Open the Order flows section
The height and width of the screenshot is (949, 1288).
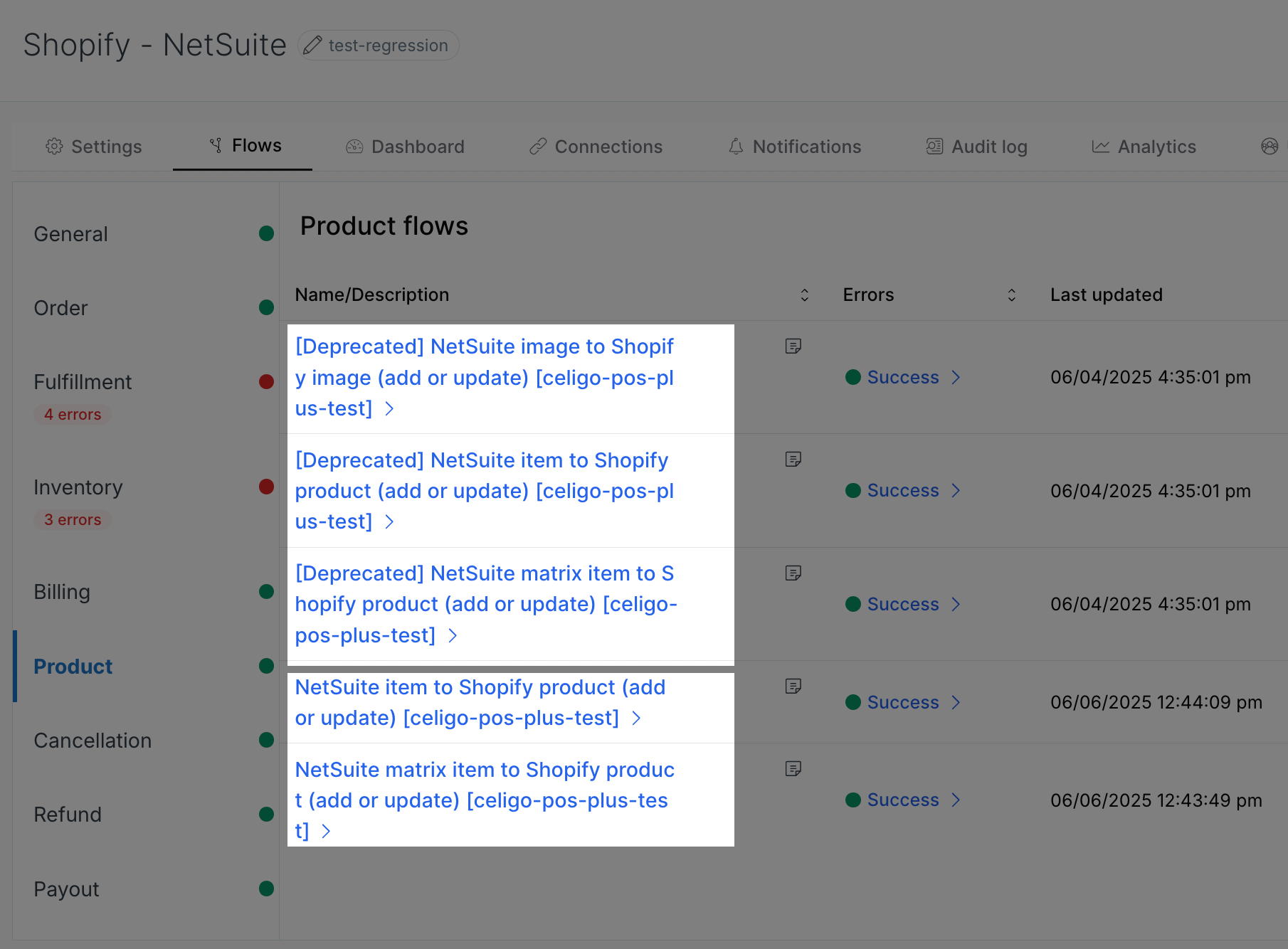(x=60, y=307)
